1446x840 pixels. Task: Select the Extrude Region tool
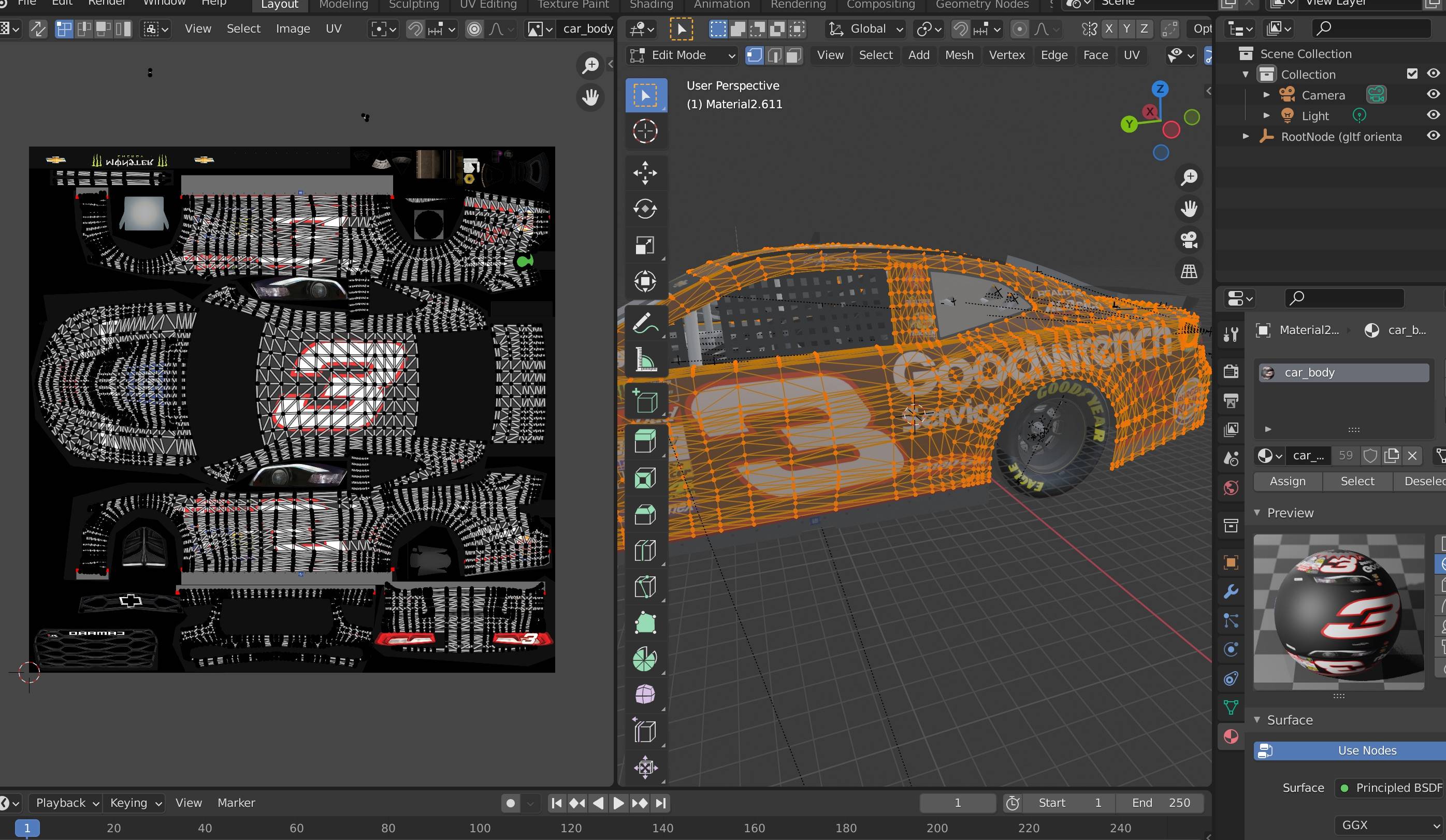[645, 442]
